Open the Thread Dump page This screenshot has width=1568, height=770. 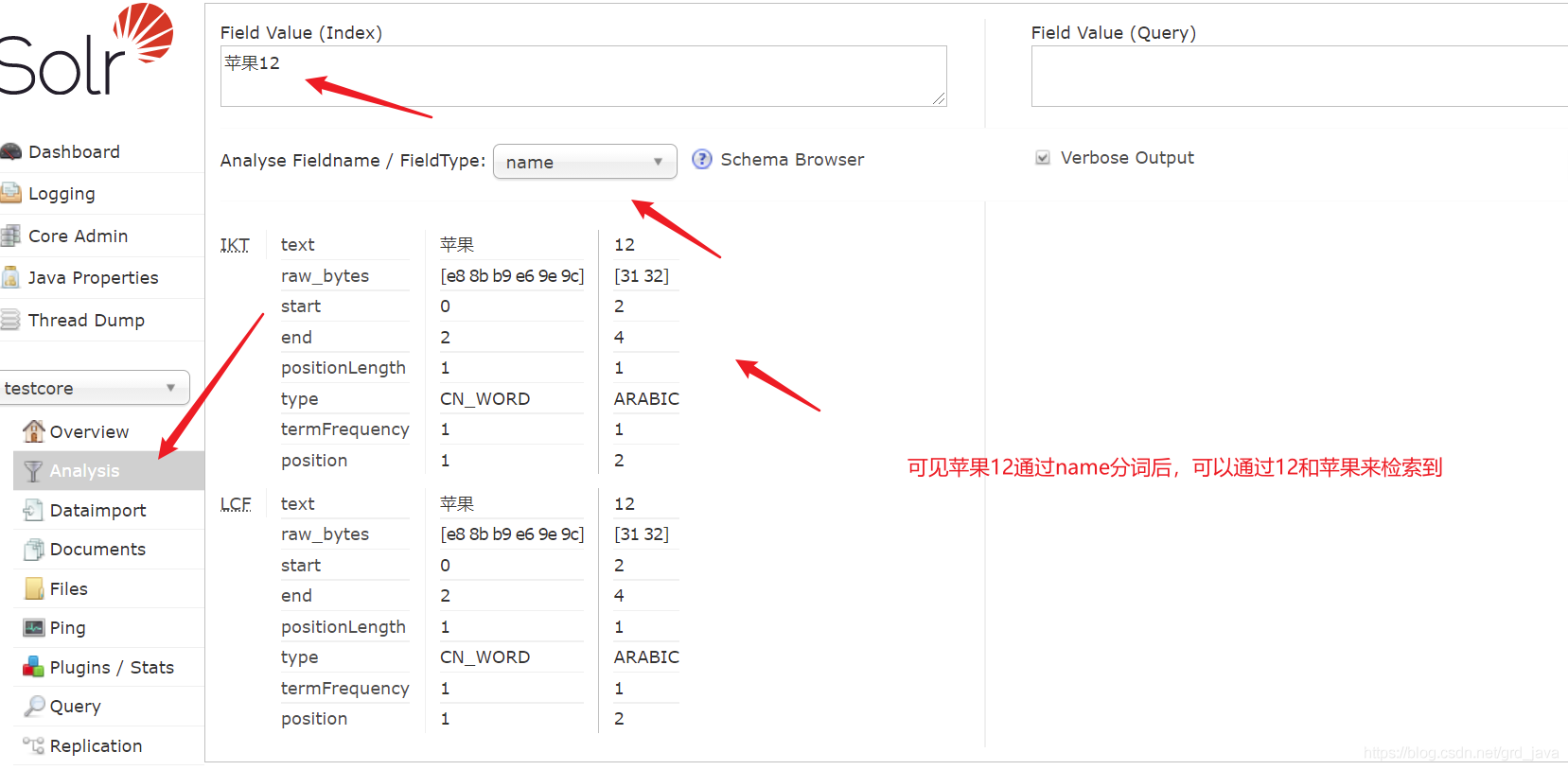click(87, 321)
